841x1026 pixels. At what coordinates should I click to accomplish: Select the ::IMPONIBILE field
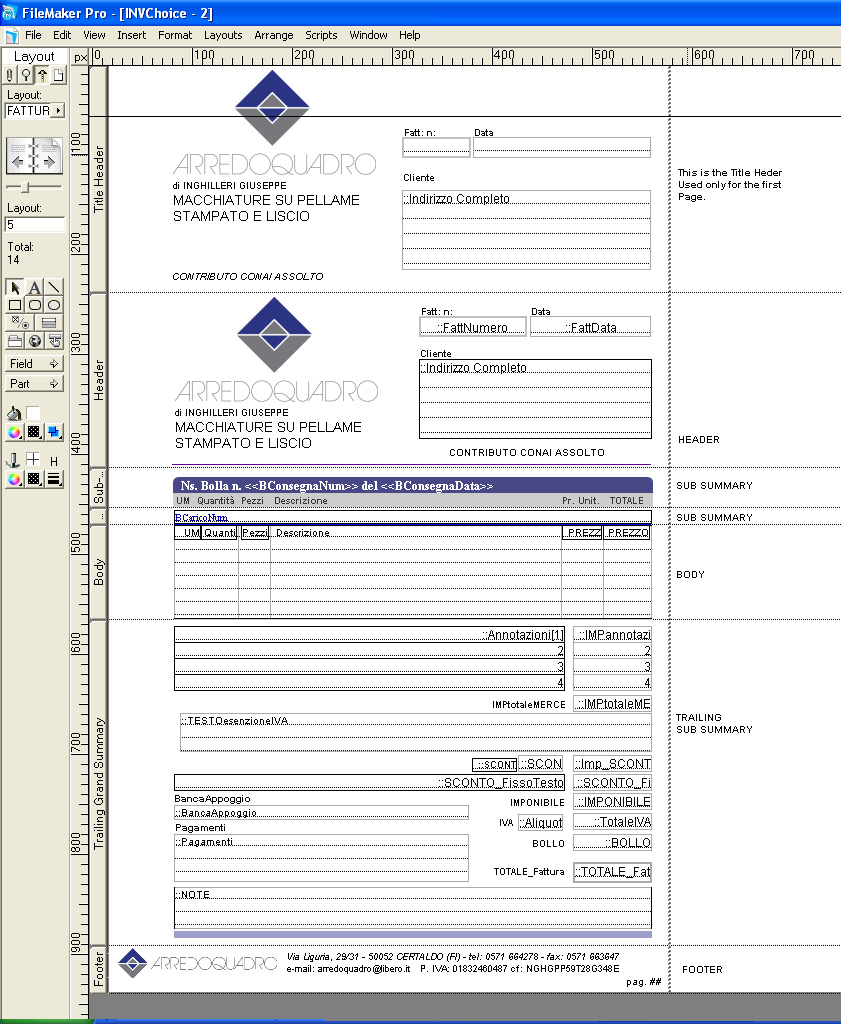(x=613, y=802)
